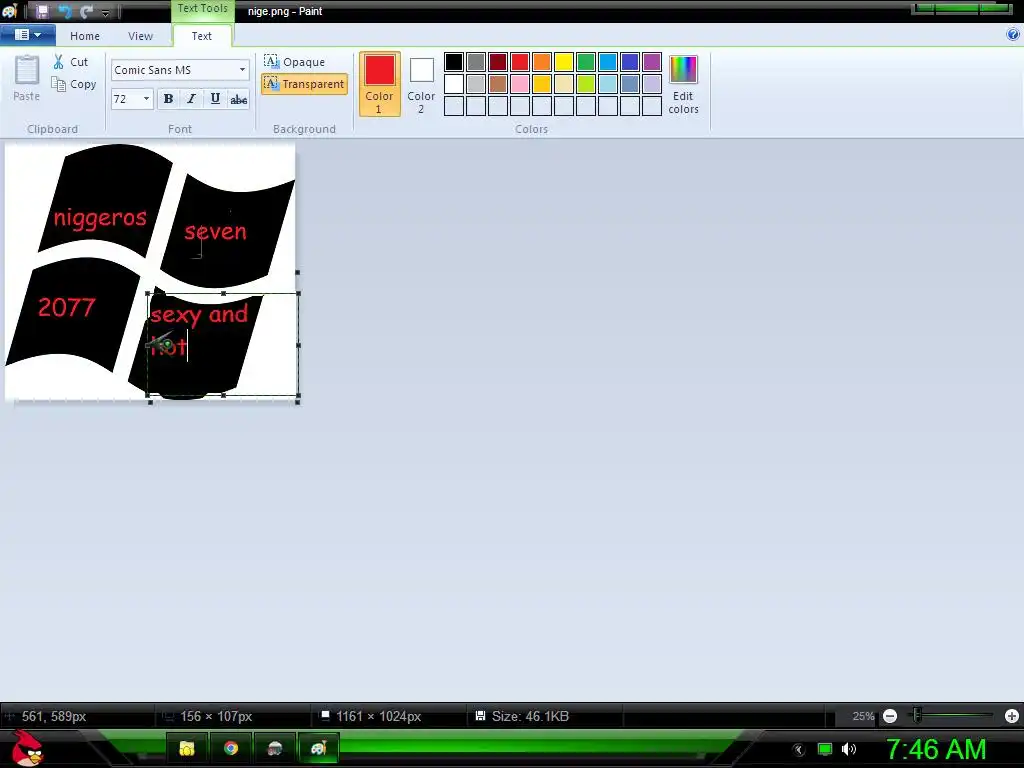Switch to the Home ribbon tab

click(85, 36)
